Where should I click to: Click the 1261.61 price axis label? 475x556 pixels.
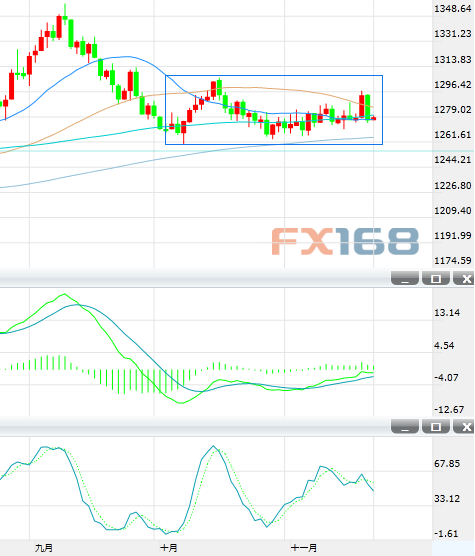tap(453, 135)
